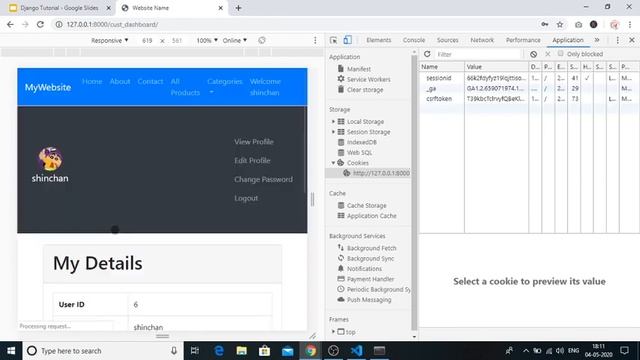Open Visual Studio Code from taskbar

tap(356, 351)
